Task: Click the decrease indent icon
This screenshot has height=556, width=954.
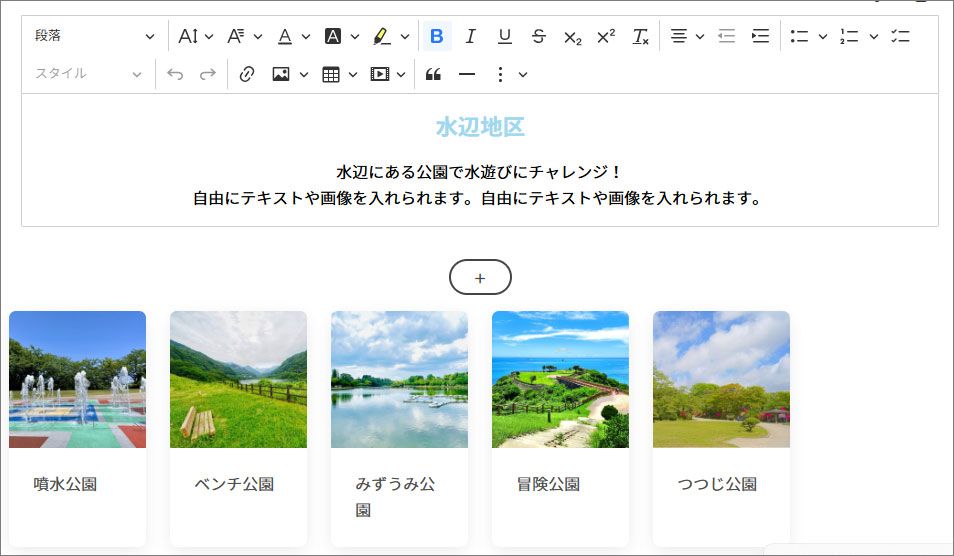Action: (x=726, y=36)
